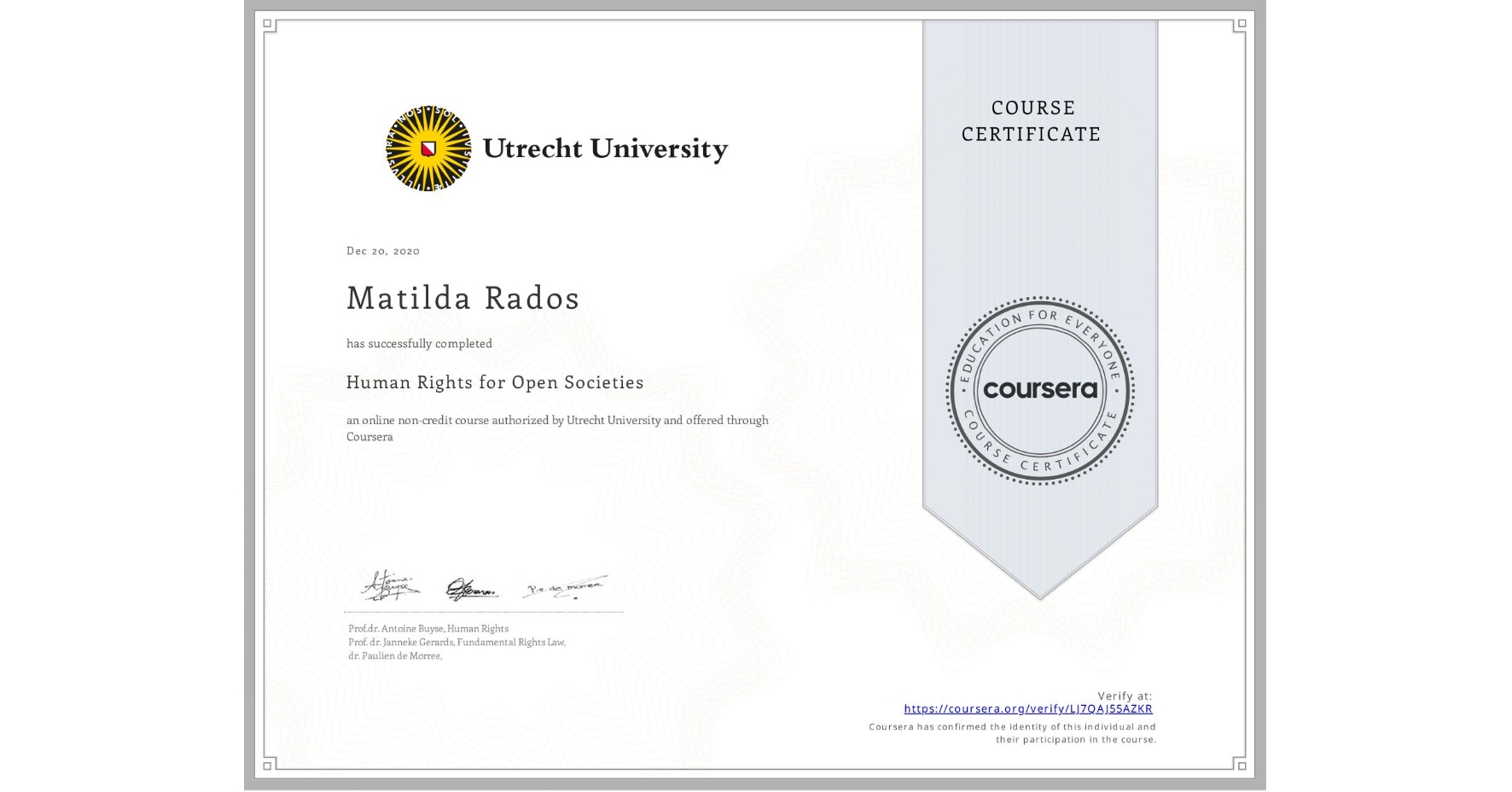Image resolution: width=1512 pixels, height=792 pixels.
Task: Click the bottom-left corner decorative square
Action: [x=269, y=766]
